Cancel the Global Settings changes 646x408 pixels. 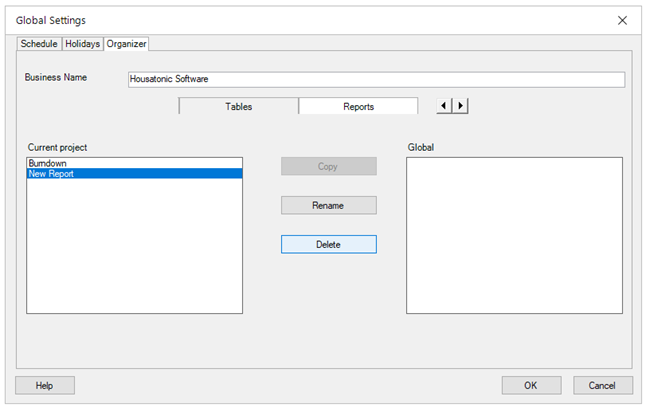(602, 385)
